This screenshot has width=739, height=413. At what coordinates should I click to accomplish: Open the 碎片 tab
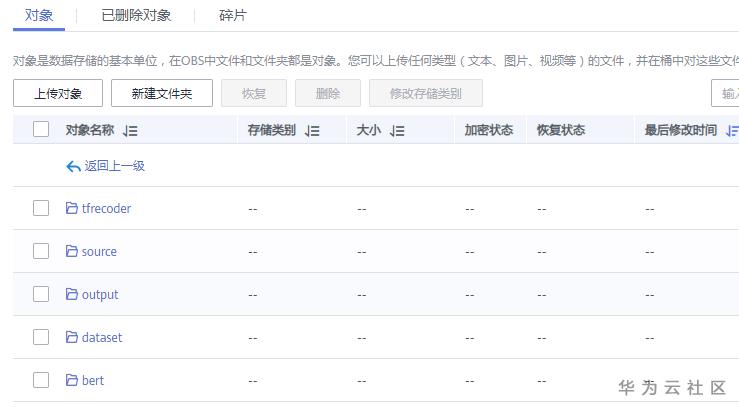[x=233, y=15]
